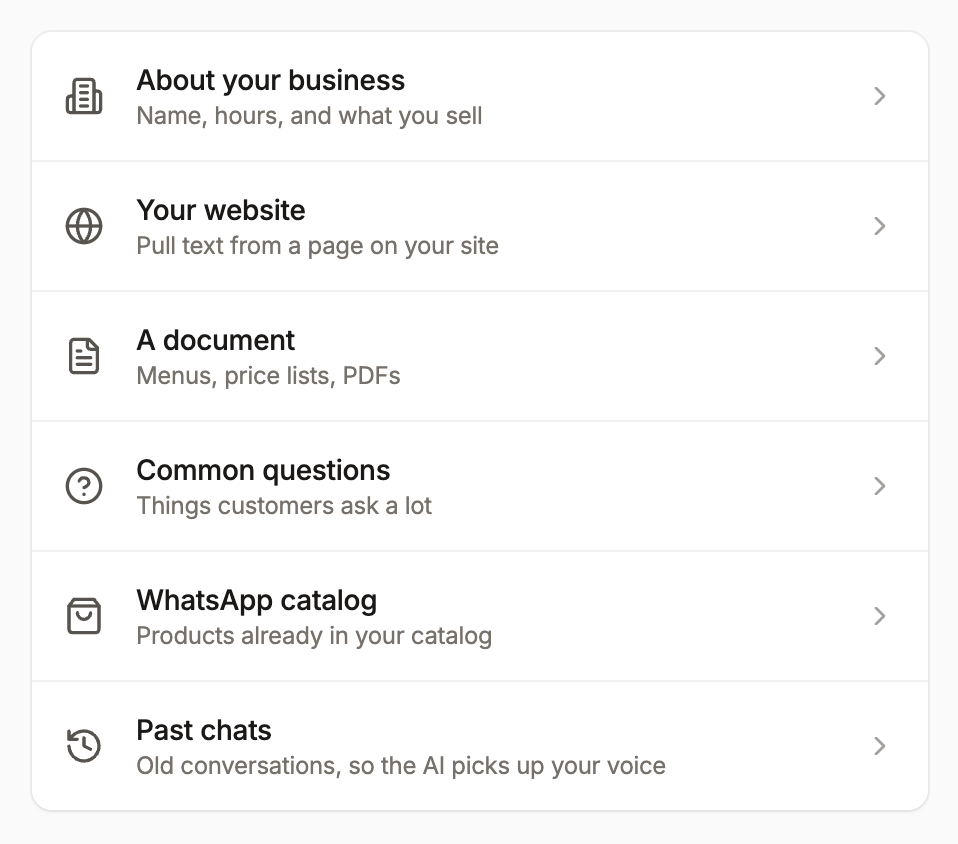Expand the Past chats row chevron
The width and height of the screenshot is (958, 844).
tap(880, 746)
